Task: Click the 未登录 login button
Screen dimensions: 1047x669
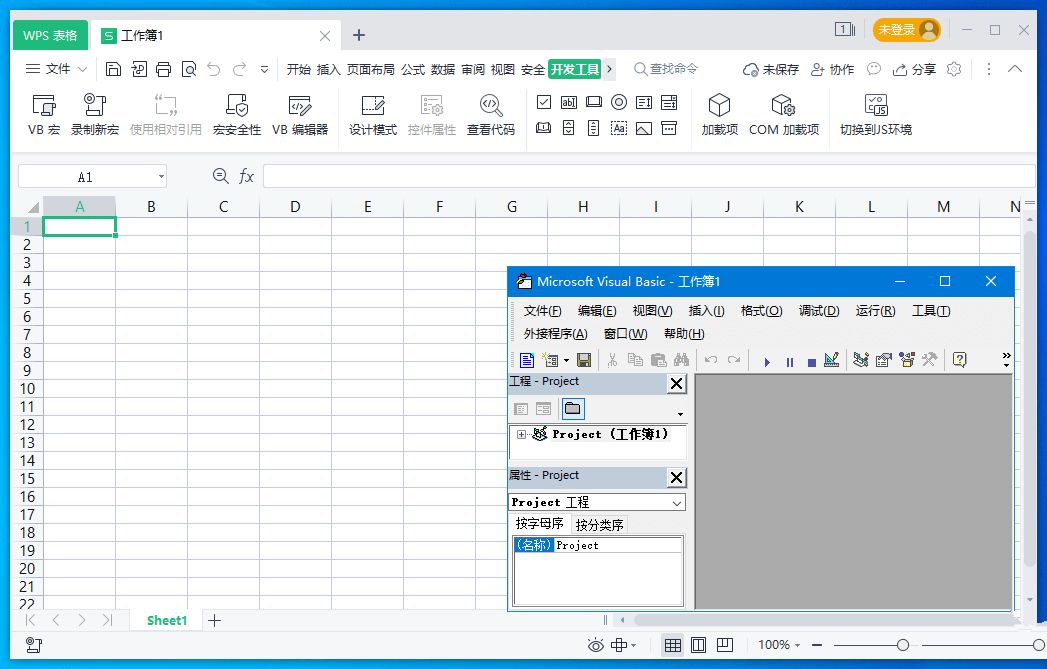Action: point(906,30)
